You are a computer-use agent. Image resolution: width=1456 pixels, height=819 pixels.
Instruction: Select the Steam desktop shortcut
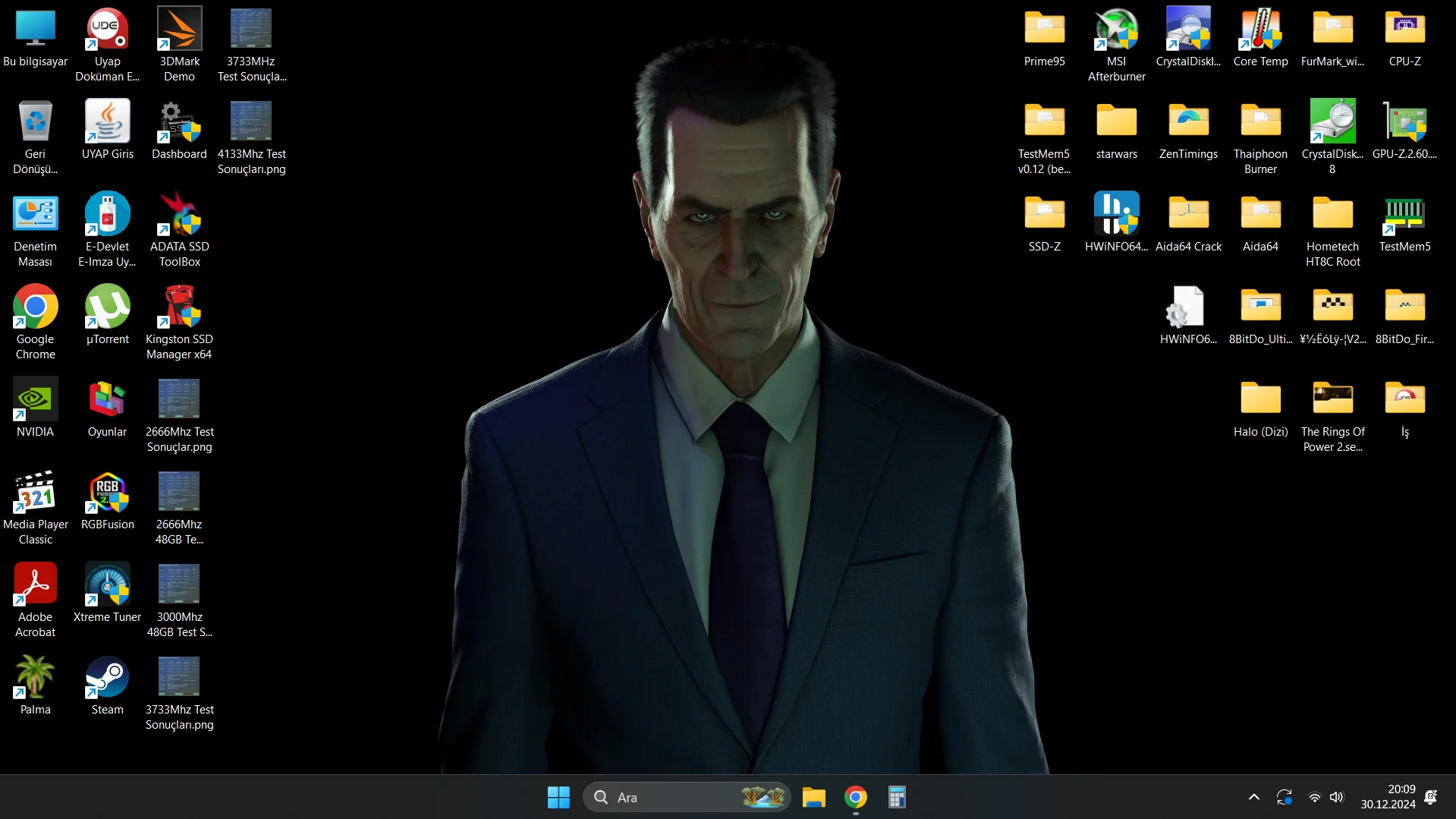107,686
